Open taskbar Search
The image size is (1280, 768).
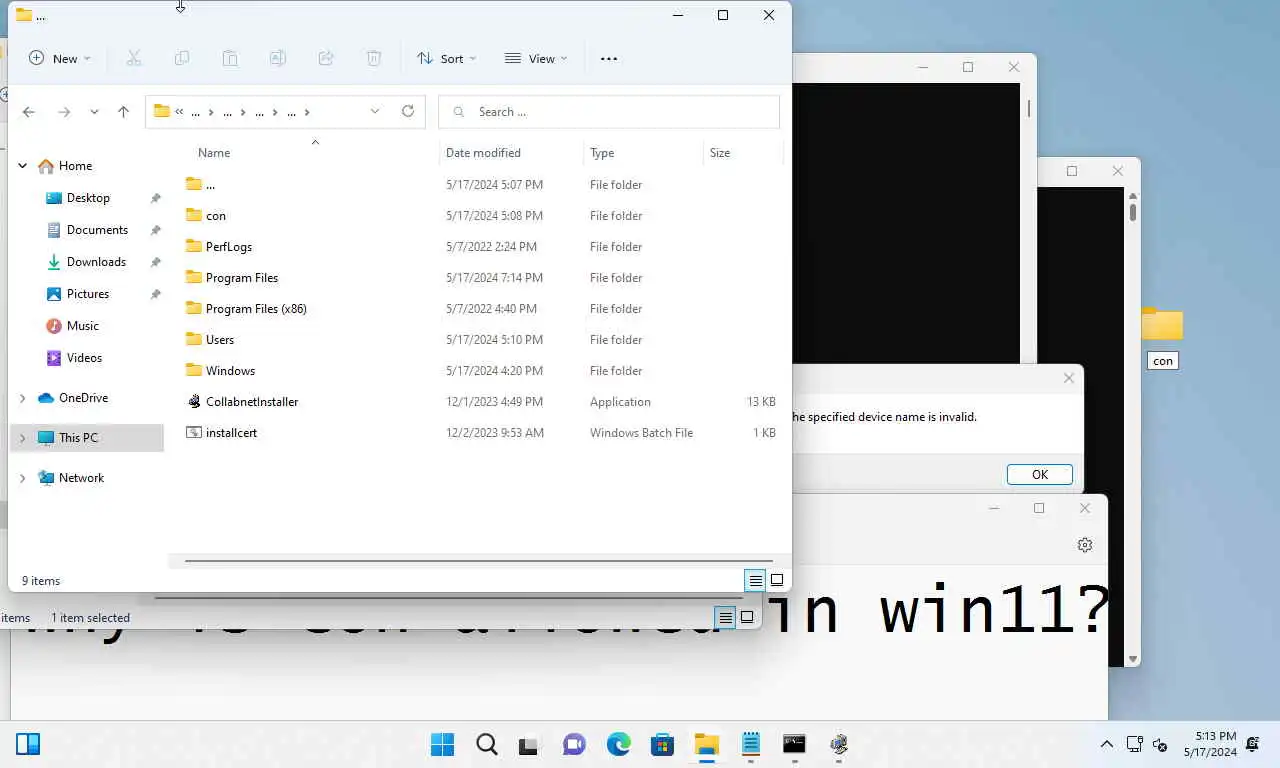click(x=487, y=744)
